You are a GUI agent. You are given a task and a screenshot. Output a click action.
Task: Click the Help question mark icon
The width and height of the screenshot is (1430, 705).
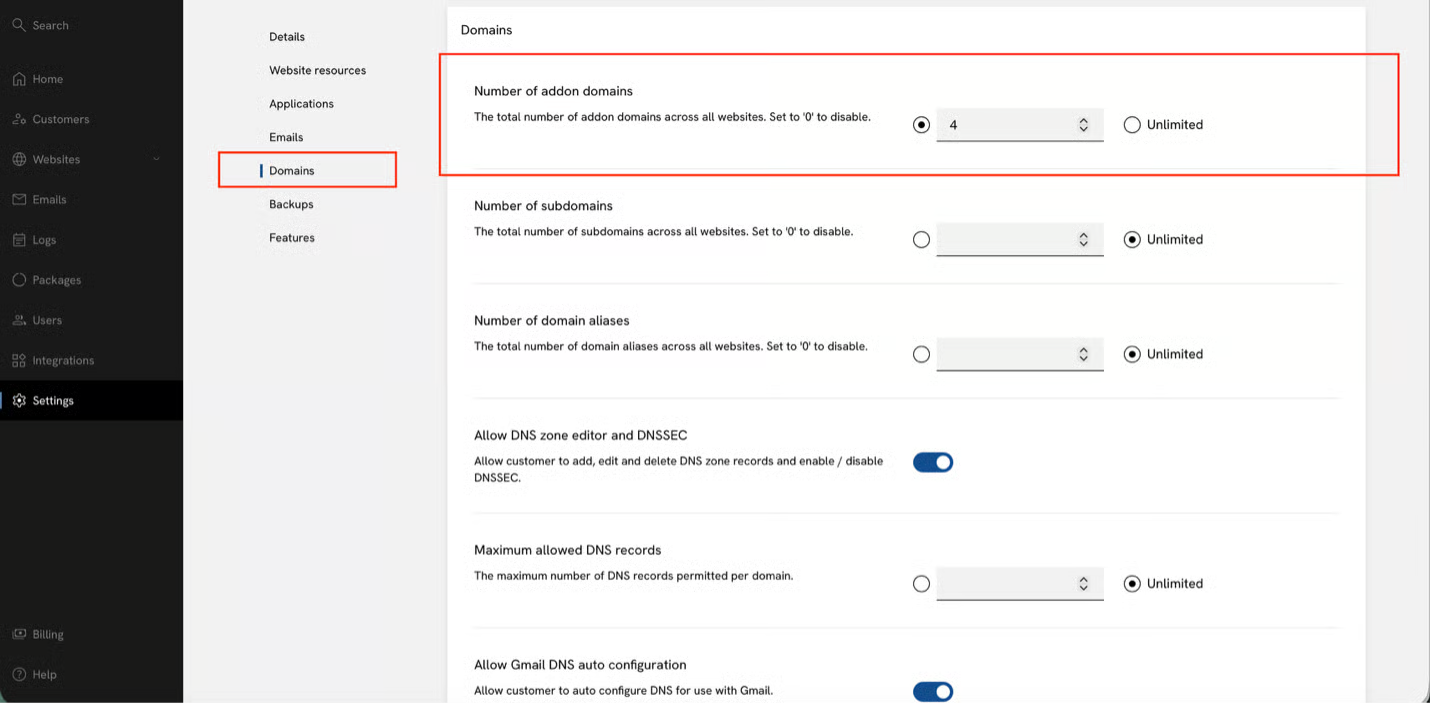(x=19, y=674)
